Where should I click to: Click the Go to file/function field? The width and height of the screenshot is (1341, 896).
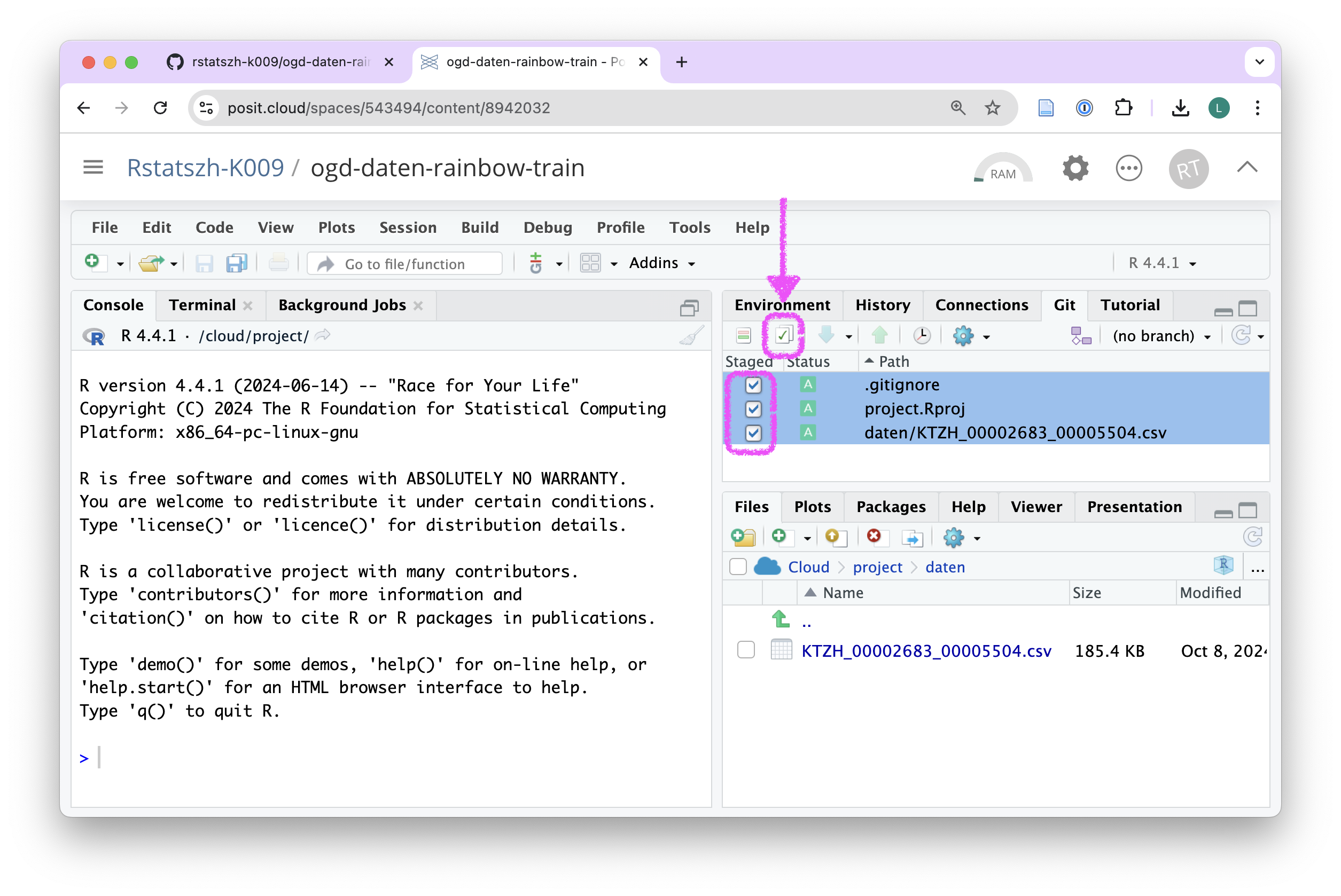point(404,263)
